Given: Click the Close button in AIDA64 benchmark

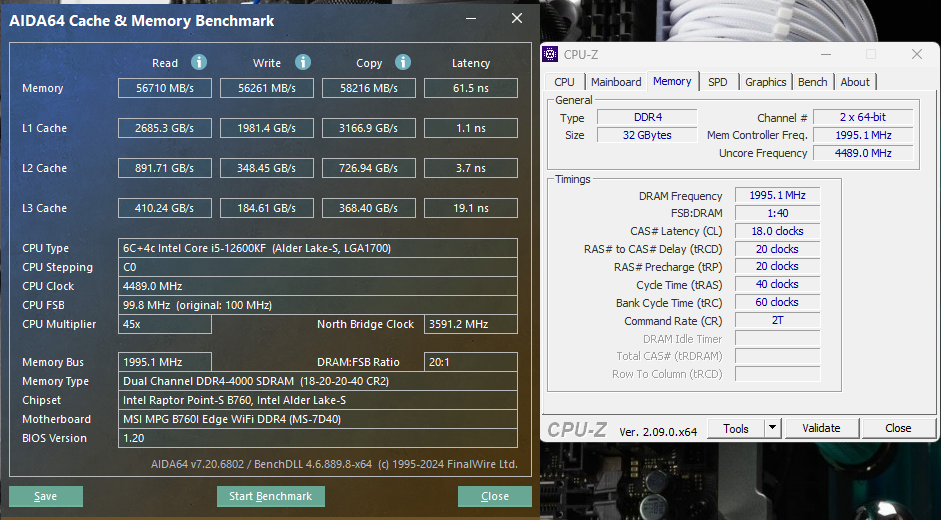Looking at the screenshot, I should [x=495, y=496].
